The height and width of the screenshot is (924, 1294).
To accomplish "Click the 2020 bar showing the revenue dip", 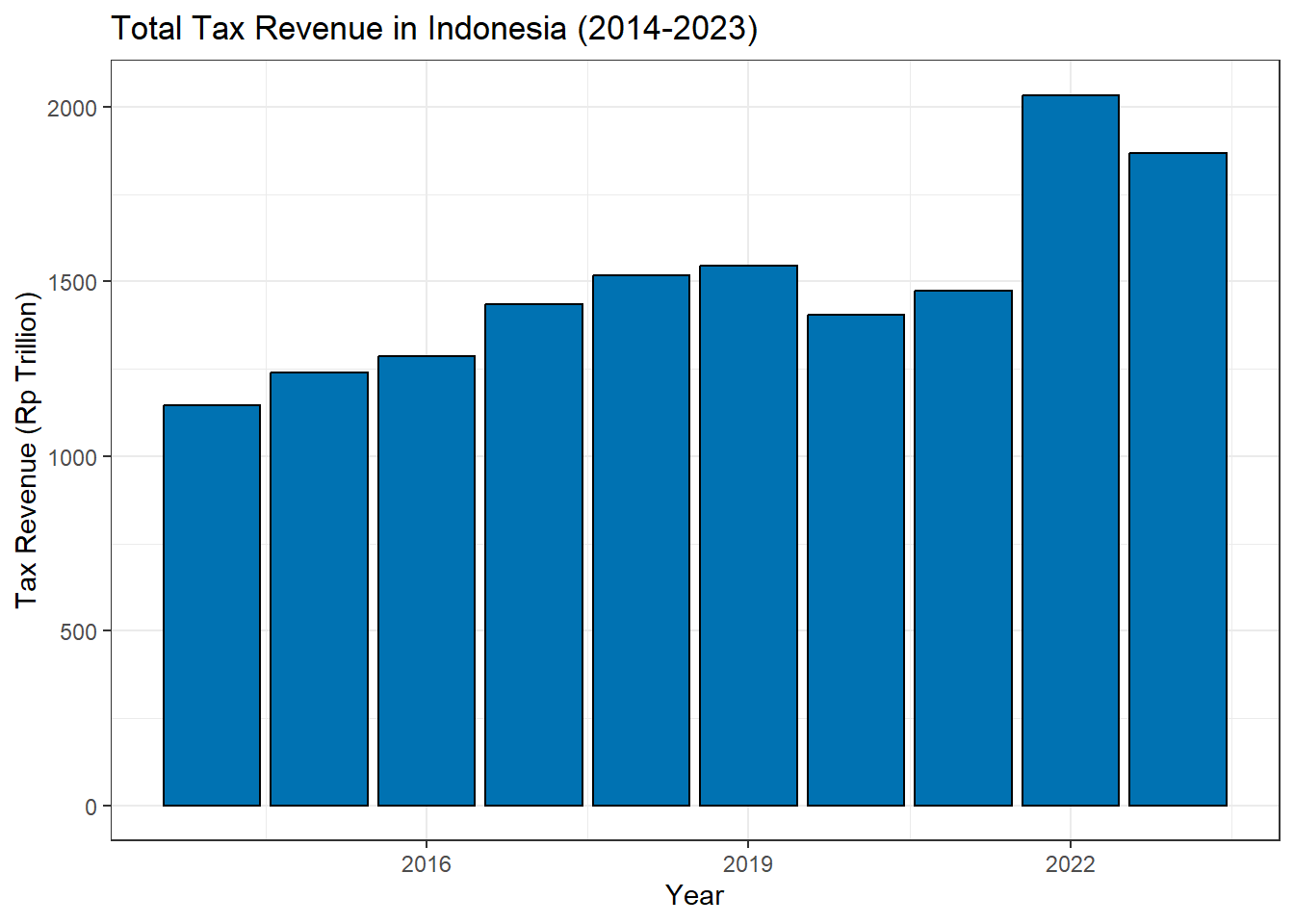I will point(856,559).
